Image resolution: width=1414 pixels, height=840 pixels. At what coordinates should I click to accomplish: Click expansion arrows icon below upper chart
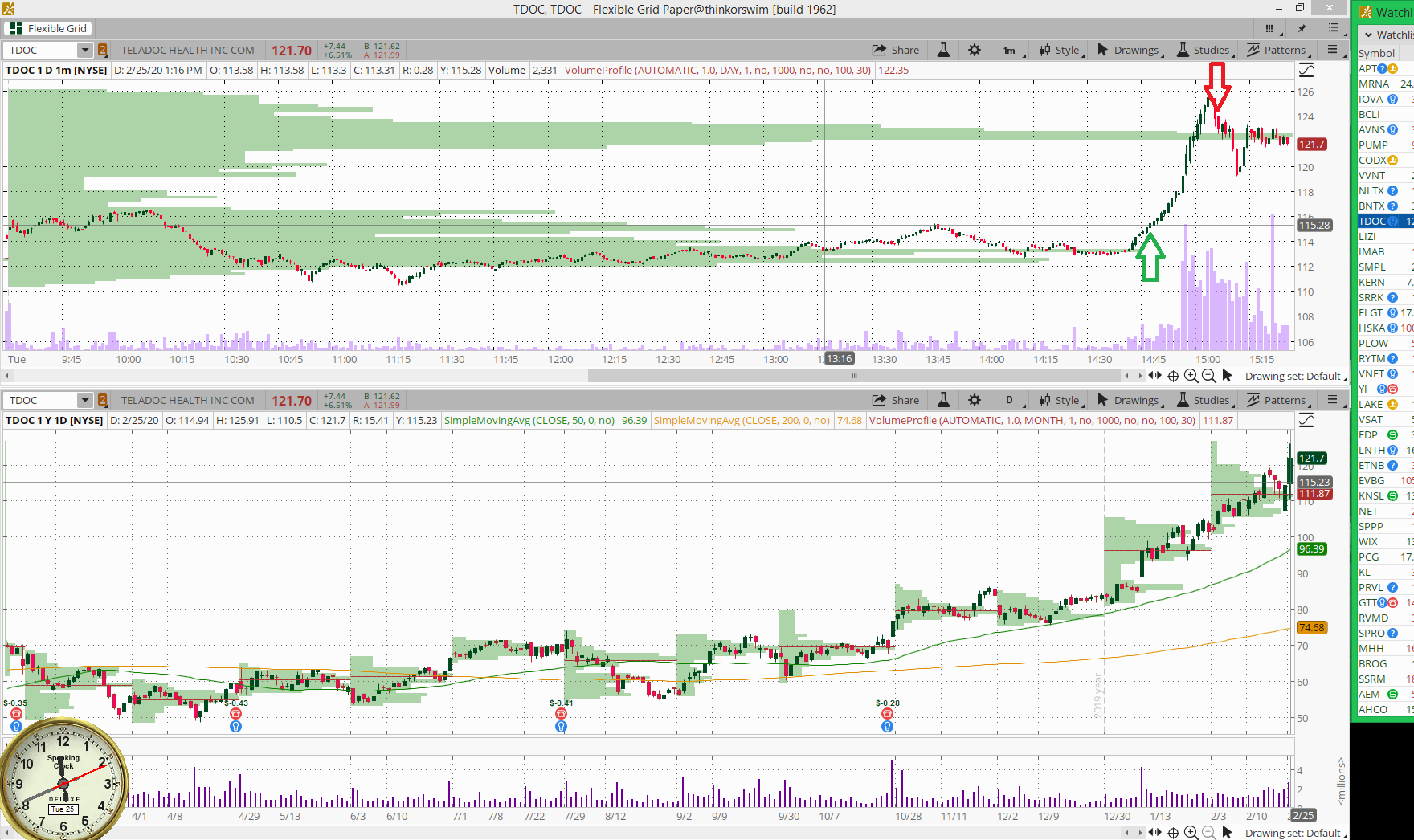1154,376
